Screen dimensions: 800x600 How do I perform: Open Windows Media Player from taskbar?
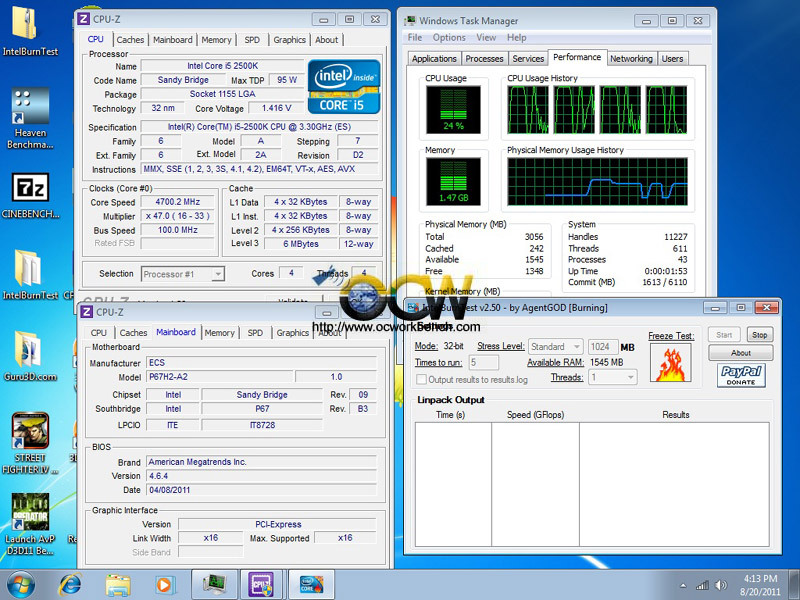point(165,585)
